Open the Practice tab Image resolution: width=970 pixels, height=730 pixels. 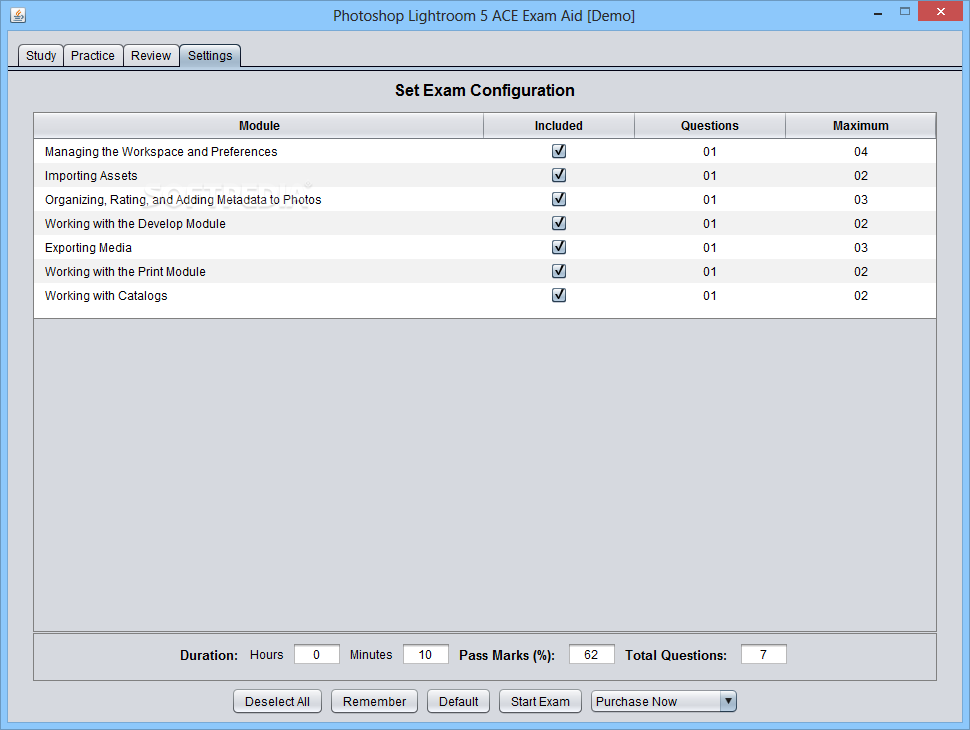[93, 56]
